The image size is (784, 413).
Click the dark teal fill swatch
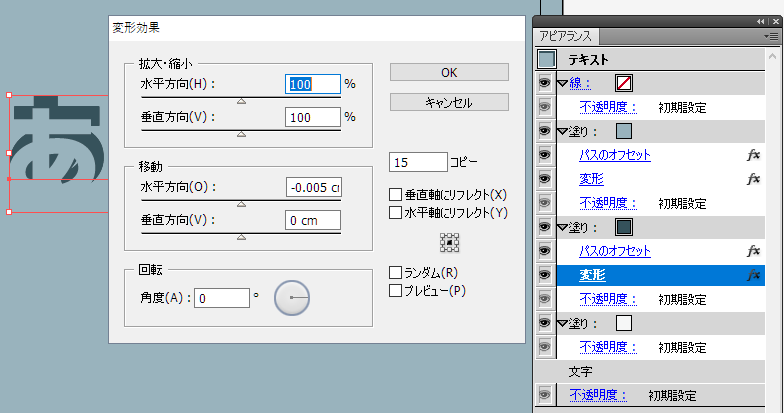tap(624, 227)
